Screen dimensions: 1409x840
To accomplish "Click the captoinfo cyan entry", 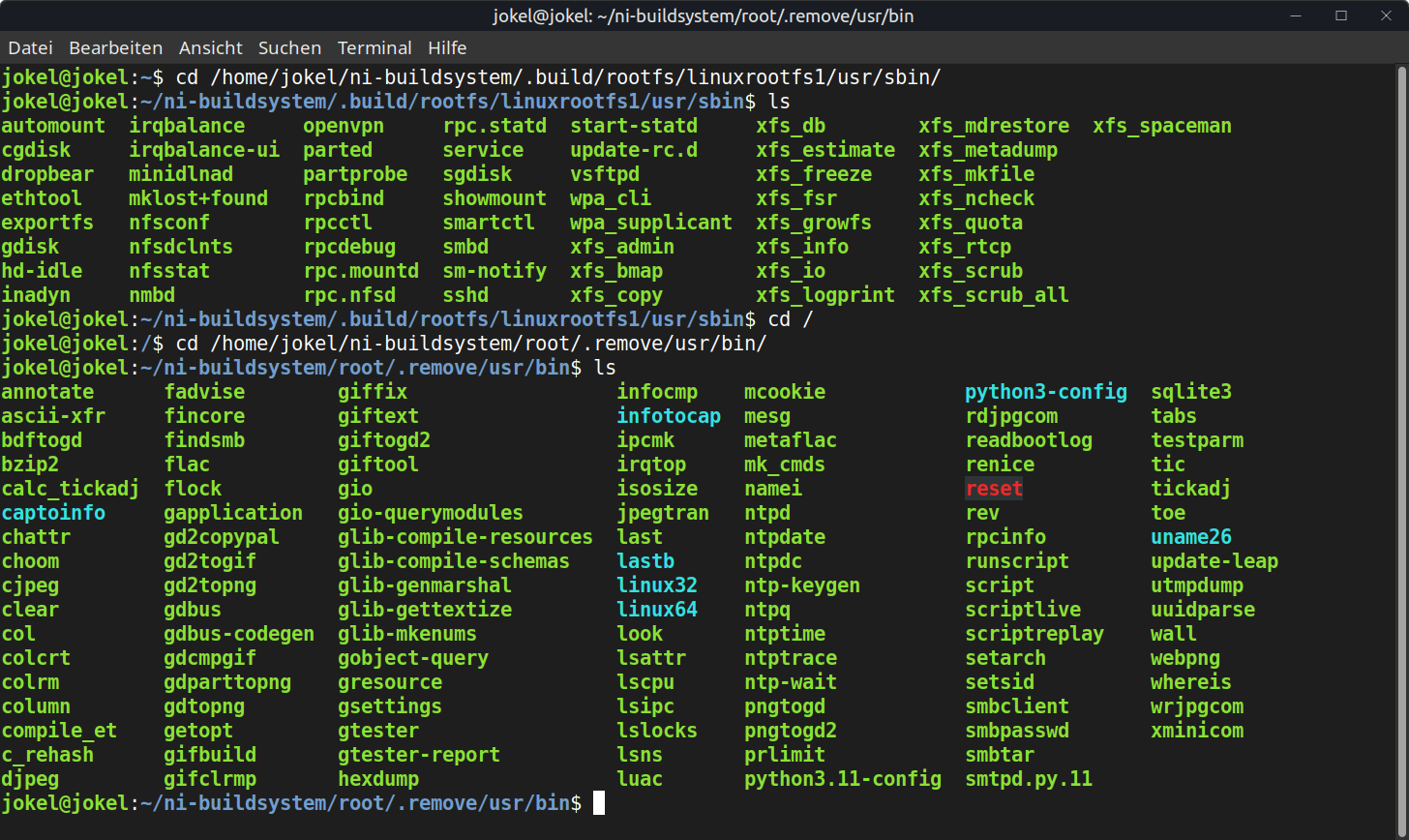I will coord(53,513).
